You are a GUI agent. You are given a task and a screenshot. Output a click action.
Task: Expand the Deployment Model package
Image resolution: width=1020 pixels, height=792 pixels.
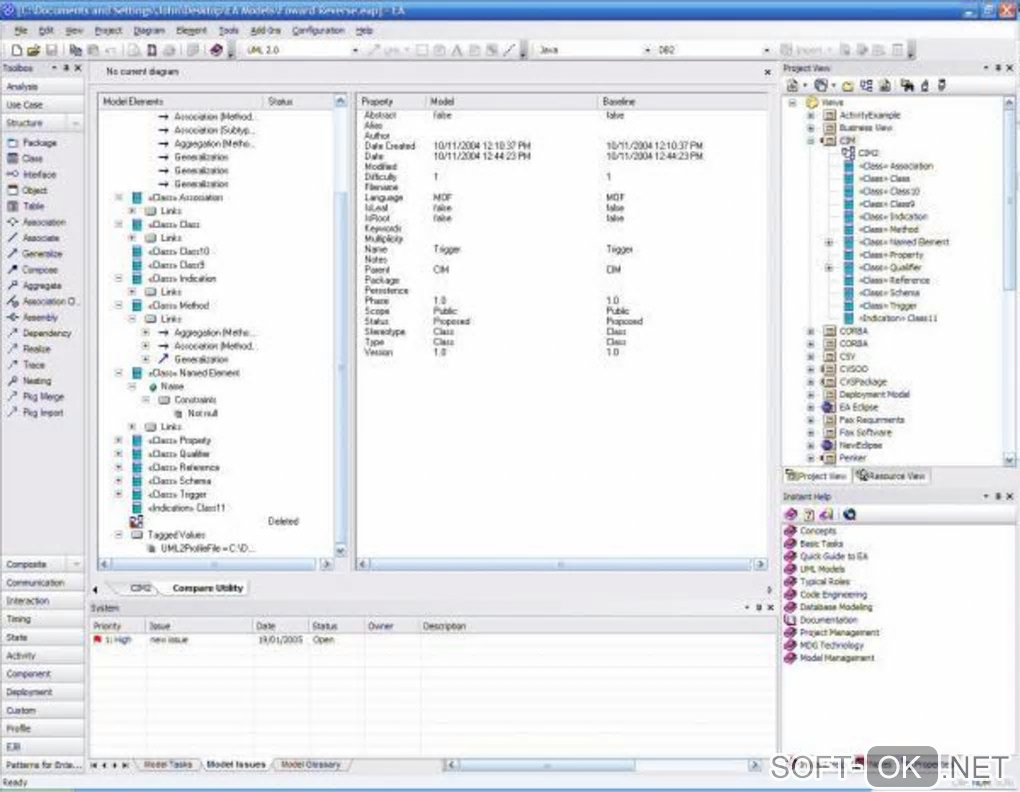811,395
